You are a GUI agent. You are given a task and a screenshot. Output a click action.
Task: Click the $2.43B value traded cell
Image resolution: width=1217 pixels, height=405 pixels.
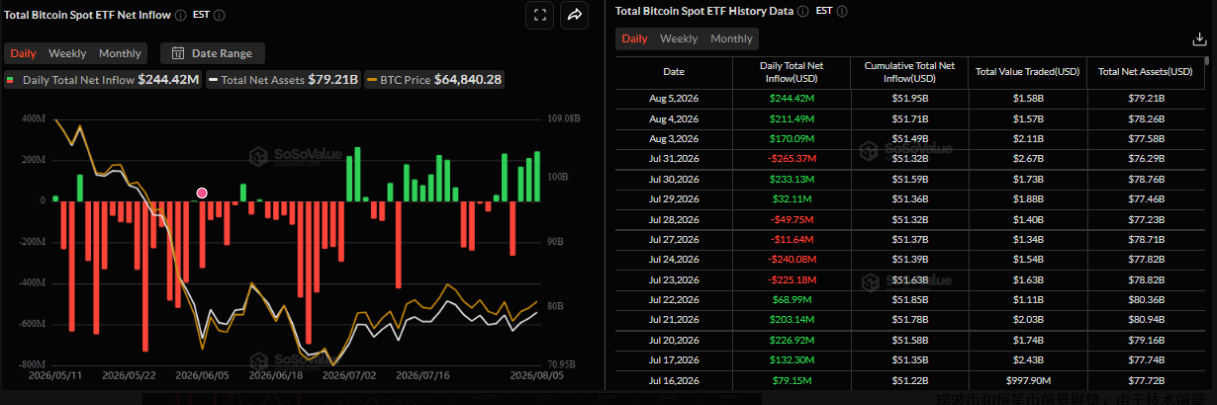(x=1028, y=360)
